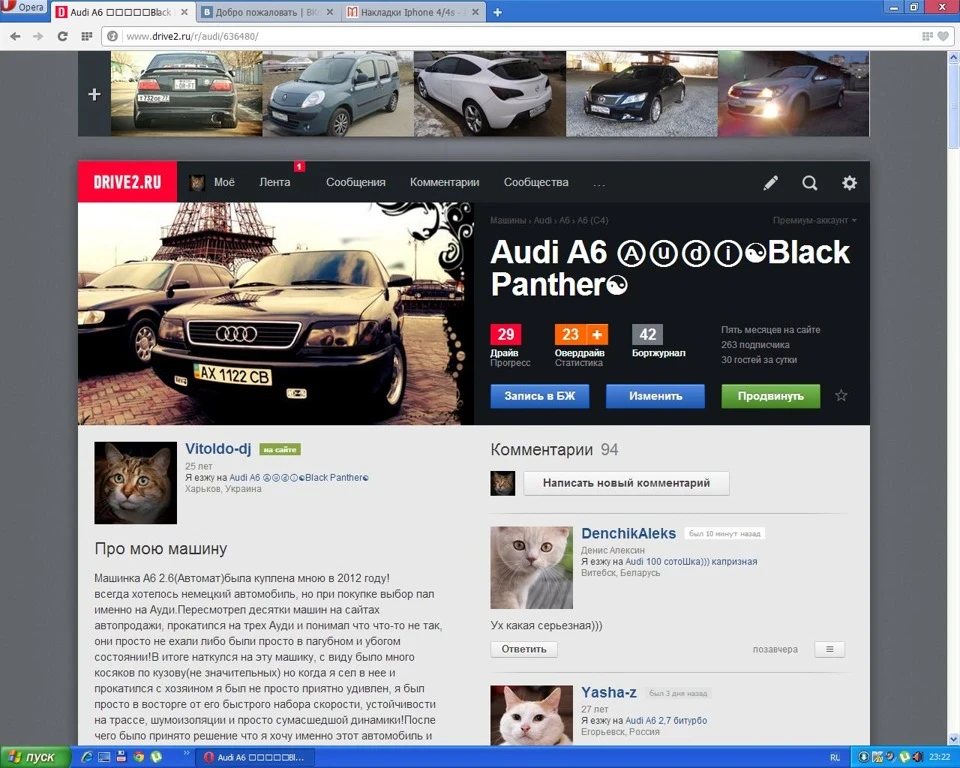Image resolution: width=960 pixels, height=768 pixels.
Task: Click the page vertical scrollbar down arrow
Action: tap(953, 739)
